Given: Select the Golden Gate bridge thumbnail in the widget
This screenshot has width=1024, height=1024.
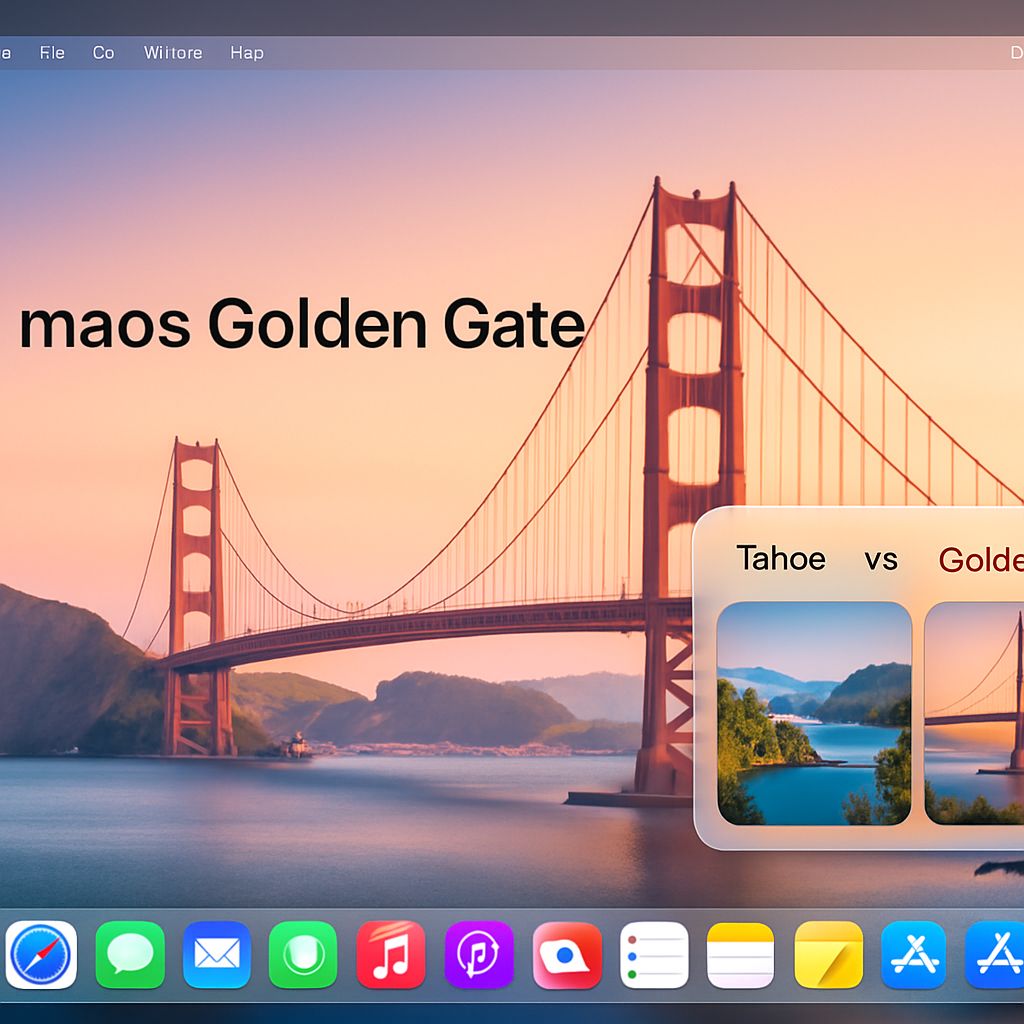Looking at the screenshot, I should (x=974, y=713).
